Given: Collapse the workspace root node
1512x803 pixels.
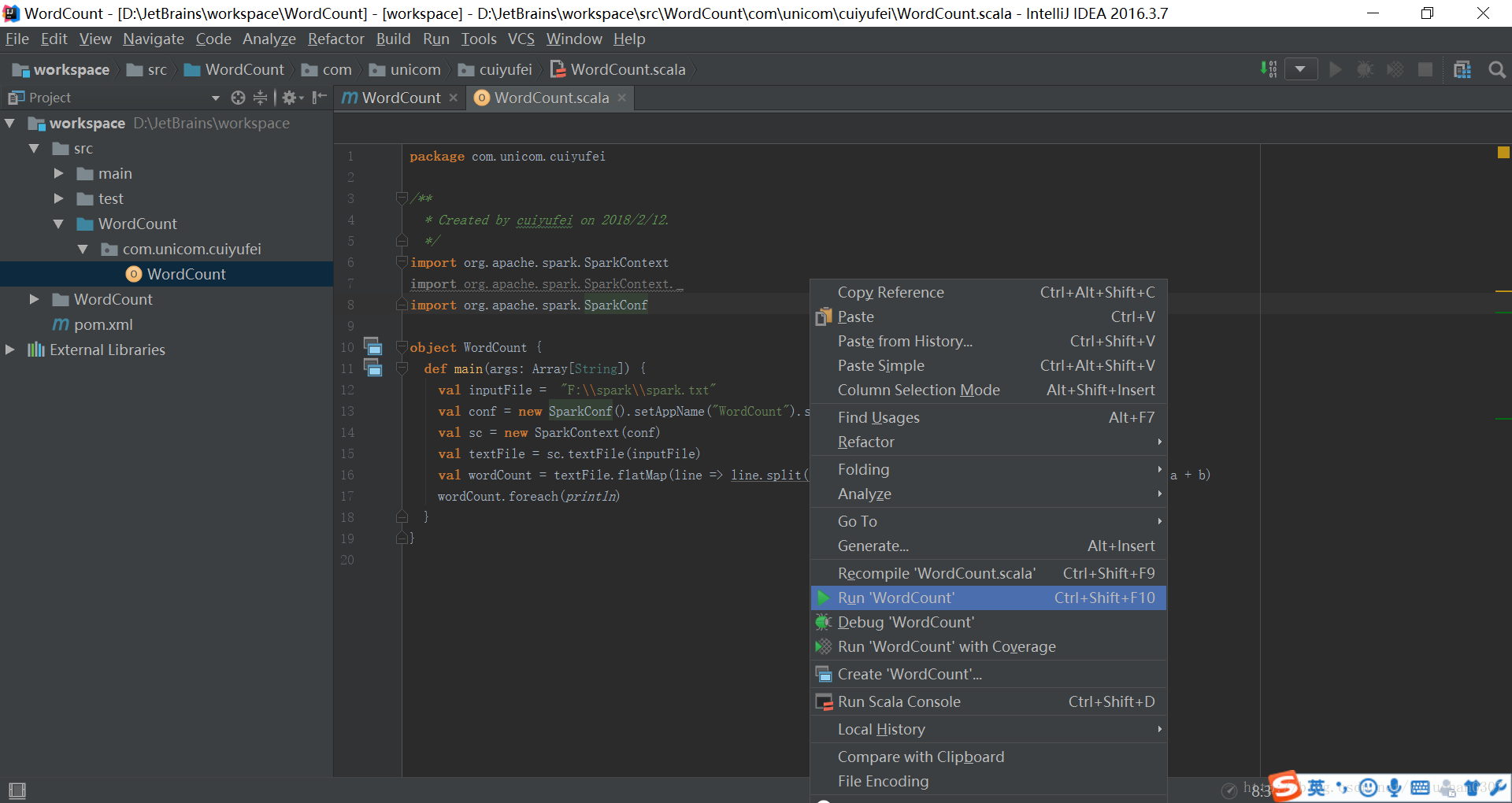Looking at the screenshot, I should [x=10, y=123].
